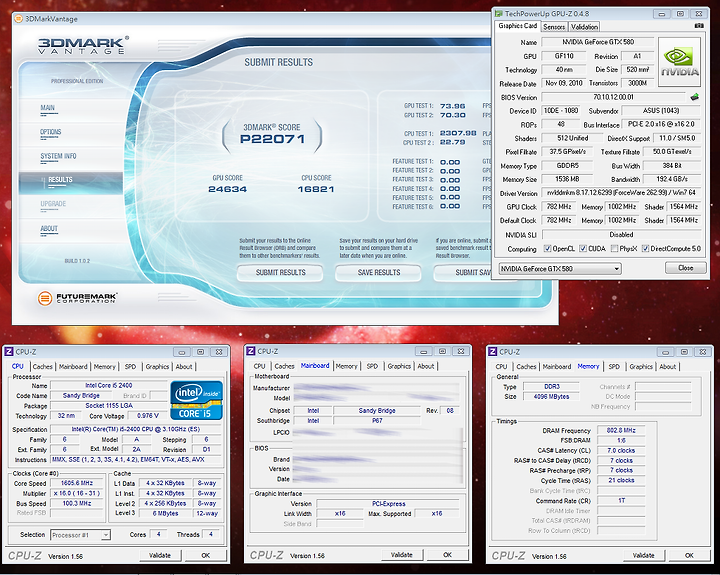Open the UPGRADE section in 3DMark Vantage

pos(53,204)
